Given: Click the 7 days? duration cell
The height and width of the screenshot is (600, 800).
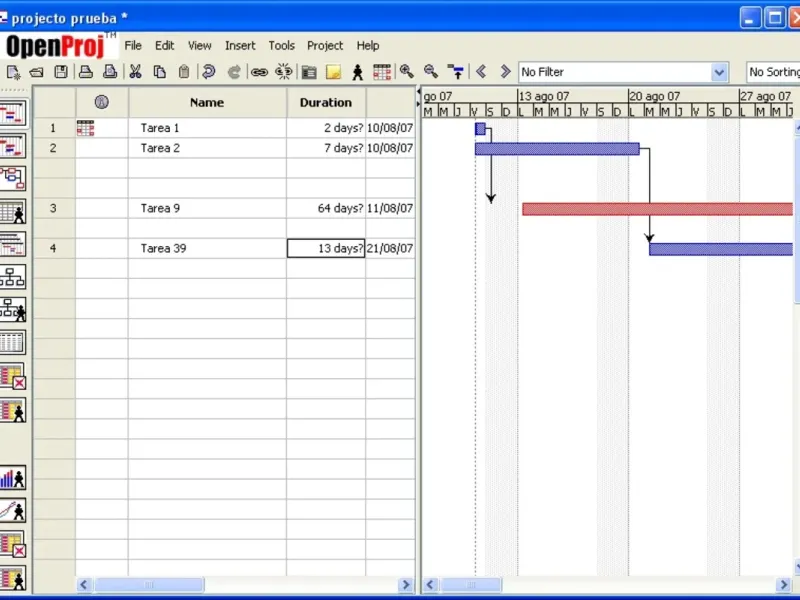Looking at the screenshot, I should 326,148.
